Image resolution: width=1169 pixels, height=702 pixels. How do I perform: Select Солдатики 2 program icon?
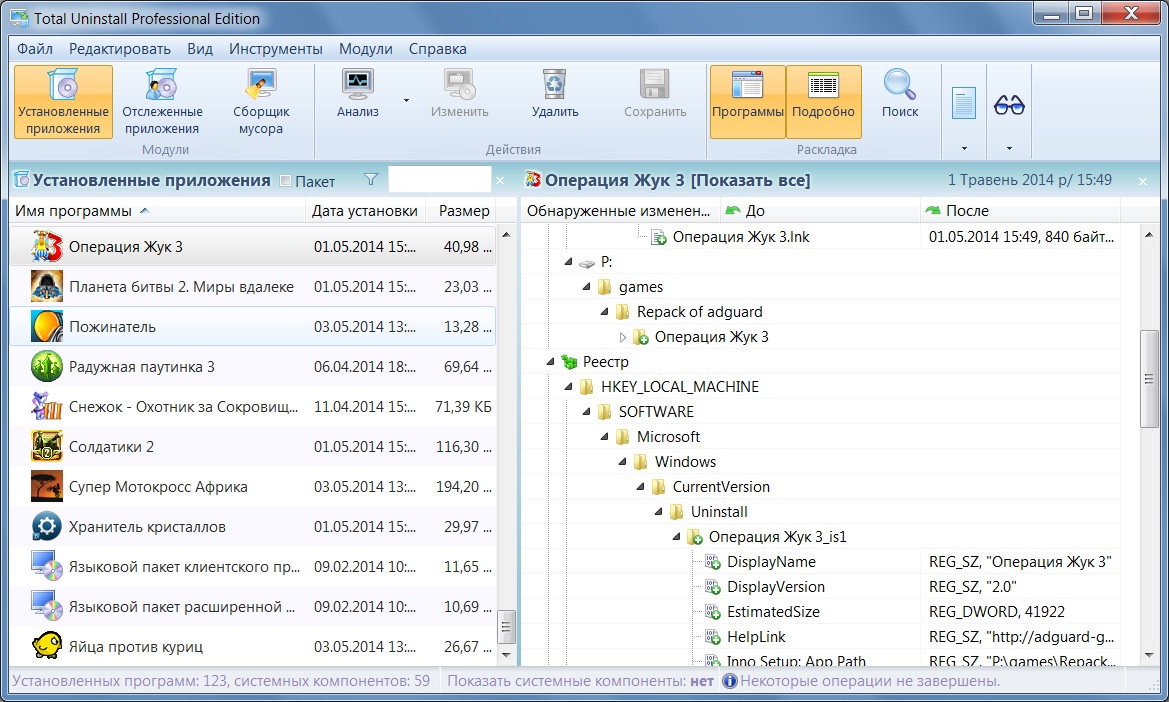(46, 446)
